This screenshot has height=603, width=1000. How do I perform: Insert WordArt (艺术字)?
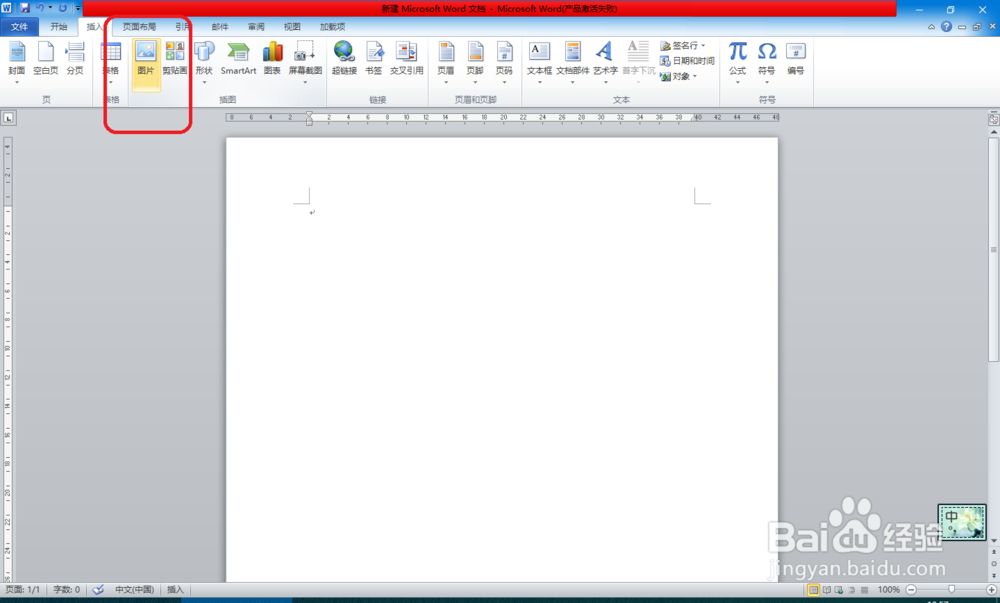(605, 61)
